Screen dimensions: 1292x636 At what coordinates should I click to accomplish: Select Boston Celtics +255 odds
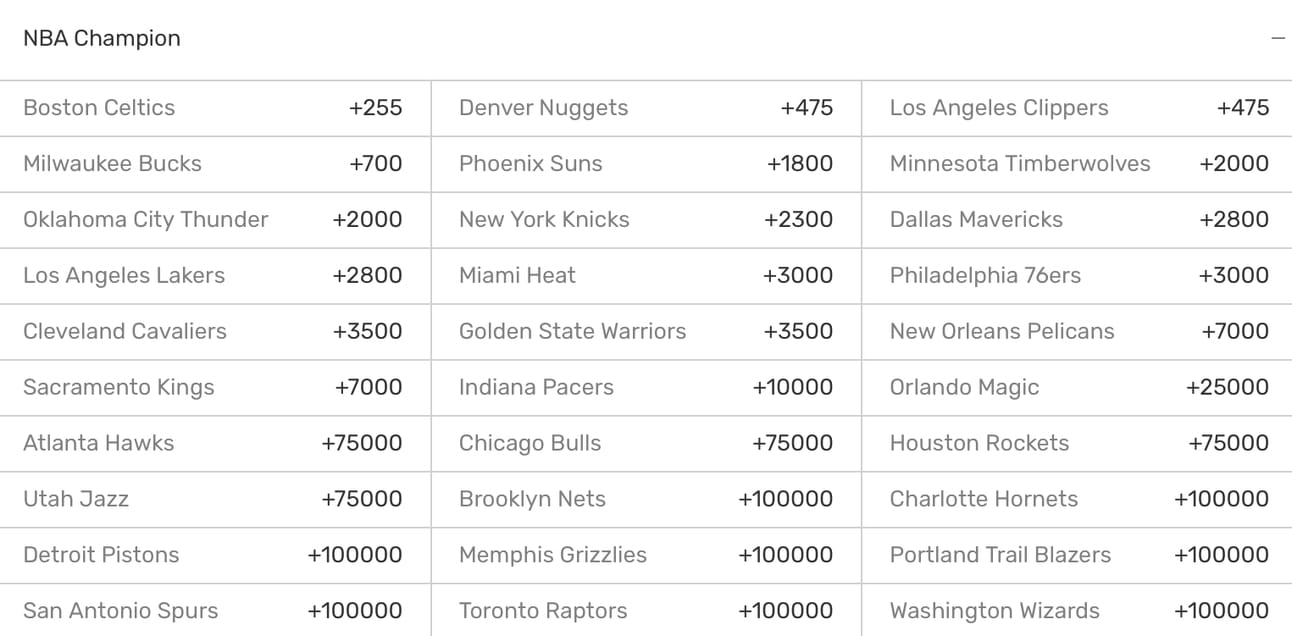point(215,108)
